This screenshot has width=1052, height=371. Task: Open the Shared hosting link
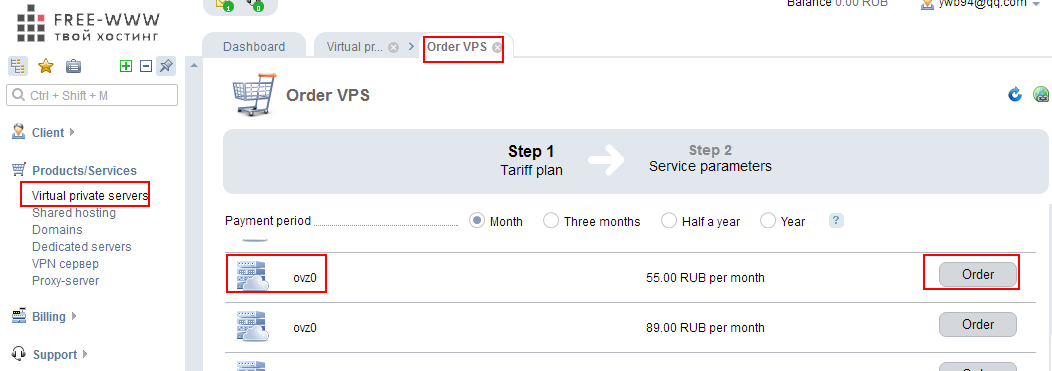[74, 213]
